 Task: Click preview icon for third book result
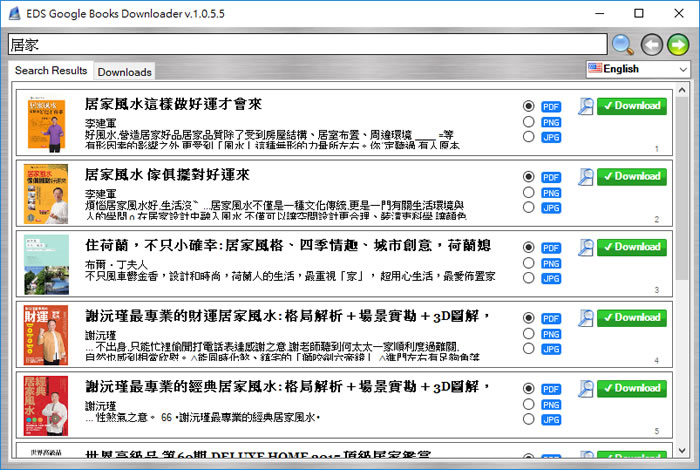pyautogui.click(x=586, y=247)
